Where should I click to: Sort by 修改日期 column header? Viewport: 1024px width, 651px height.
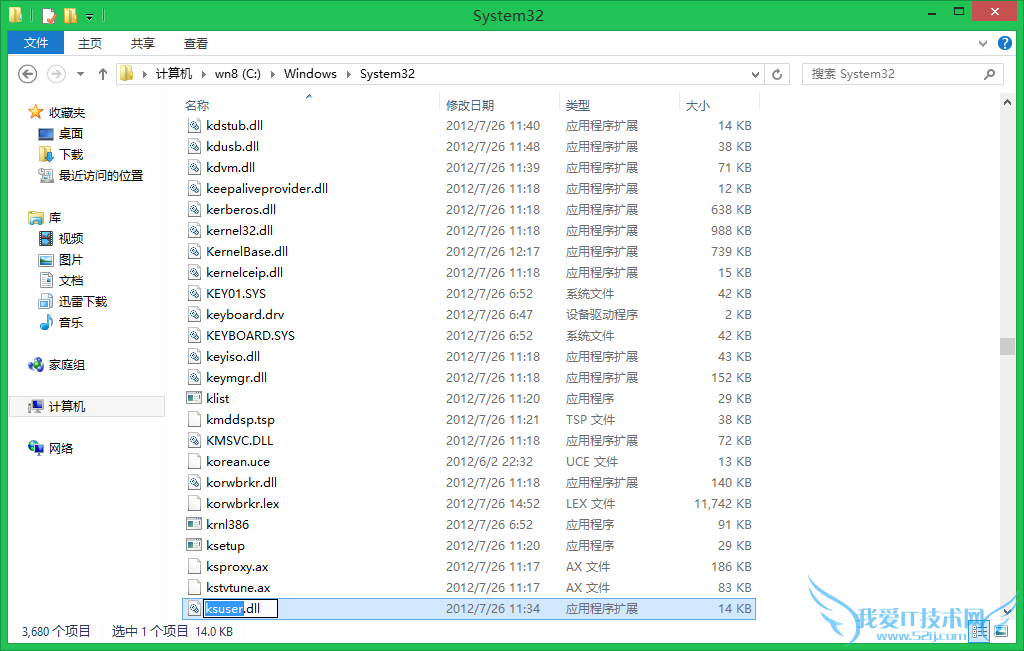pos(470,105)
